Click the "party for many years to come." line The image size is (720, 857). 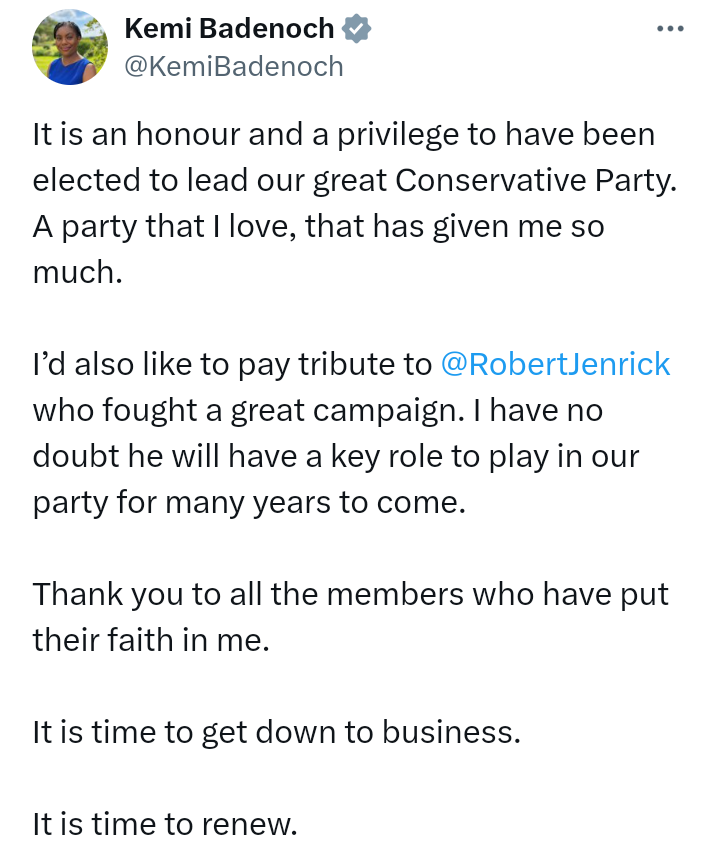tap(250, 502)
